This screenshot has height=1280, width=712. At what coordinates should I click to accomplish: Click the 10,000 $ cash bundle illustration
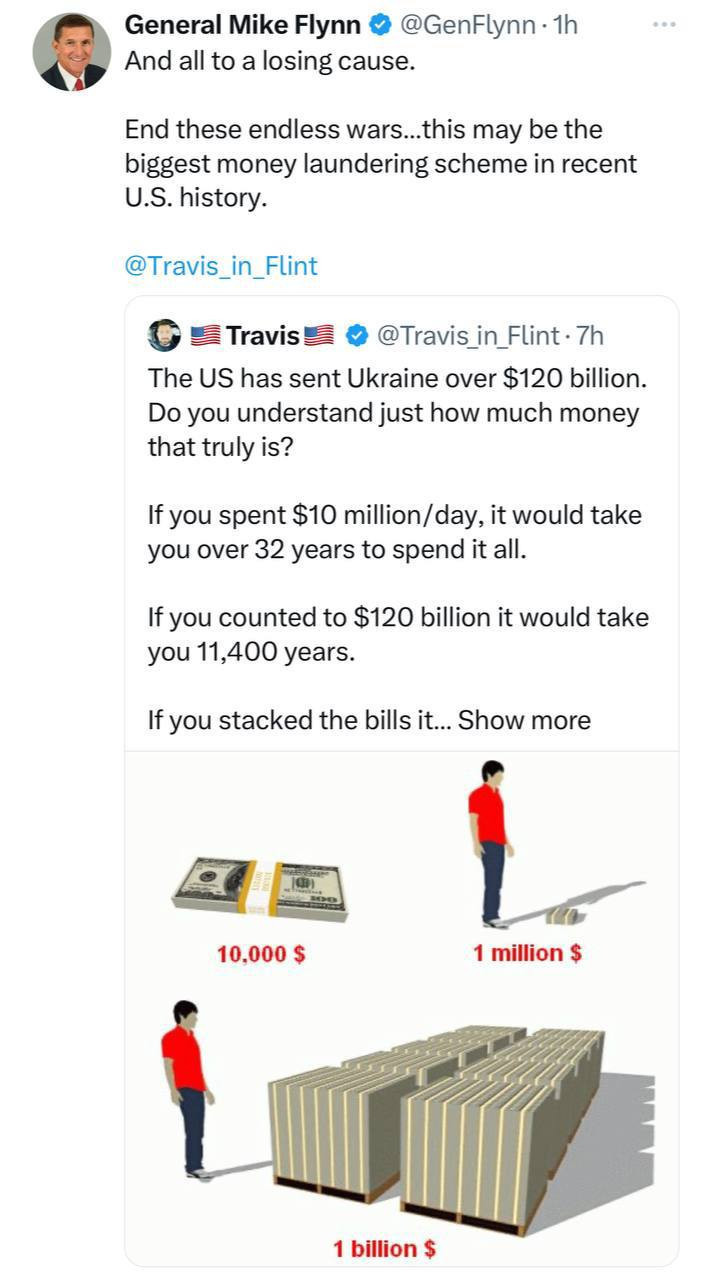(x=260, y=888)
